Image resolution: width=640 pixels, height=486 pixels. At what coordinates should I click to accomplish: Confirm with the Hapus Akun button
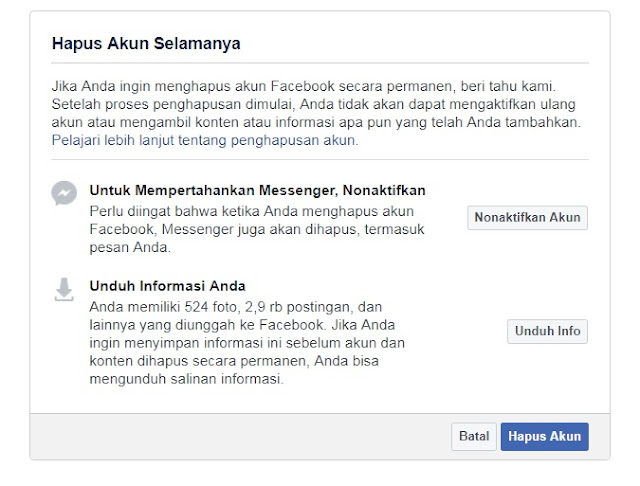coord(544,436)
